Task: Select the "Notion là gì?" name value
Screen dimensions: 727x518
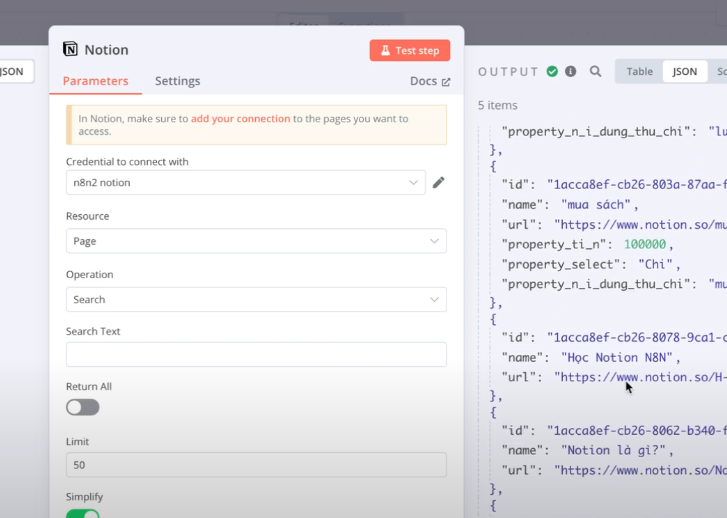Action: [613, 450]
